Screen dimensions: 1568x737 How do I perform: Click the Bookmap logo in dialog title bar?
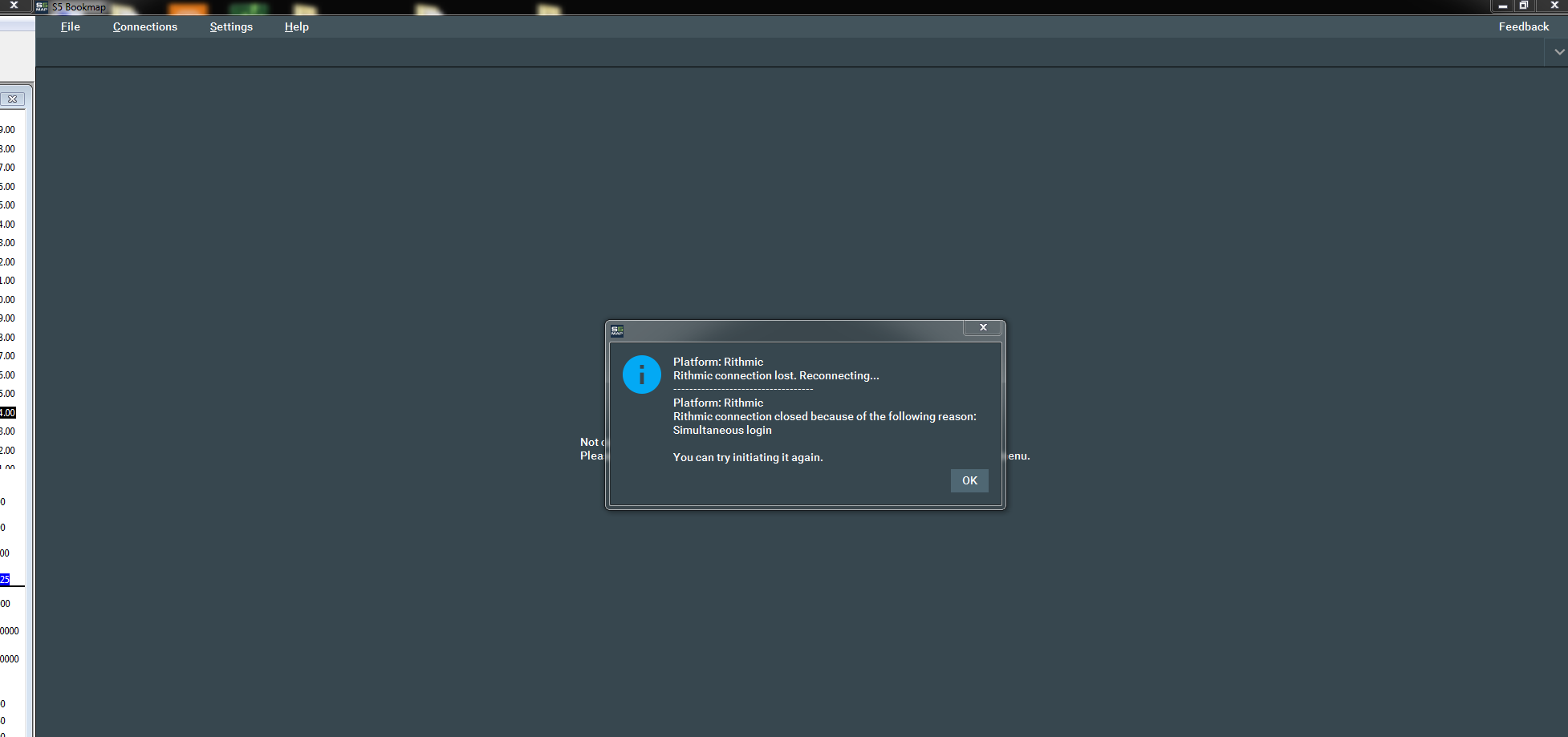[x=617, y=330]
